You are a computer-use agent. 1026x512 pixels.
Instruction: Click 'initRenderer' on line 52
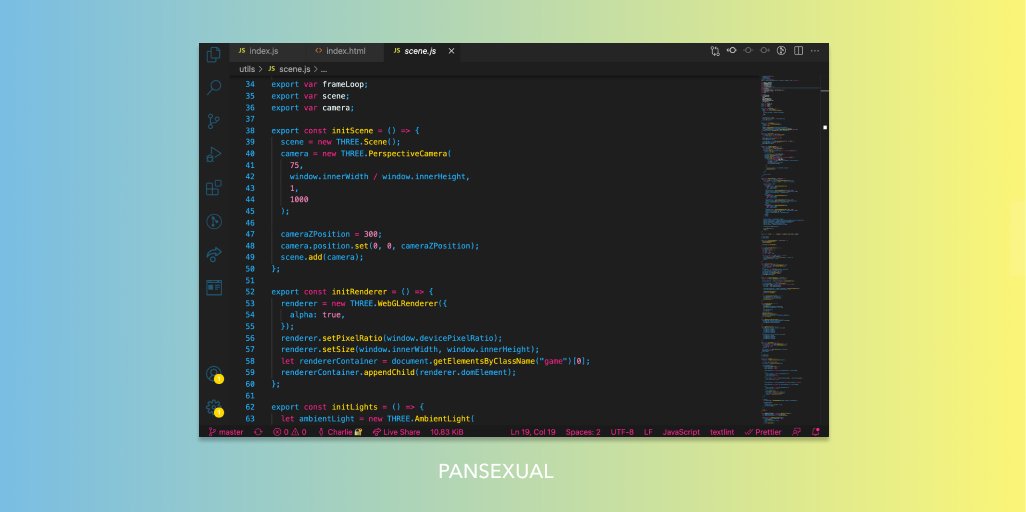359,292
